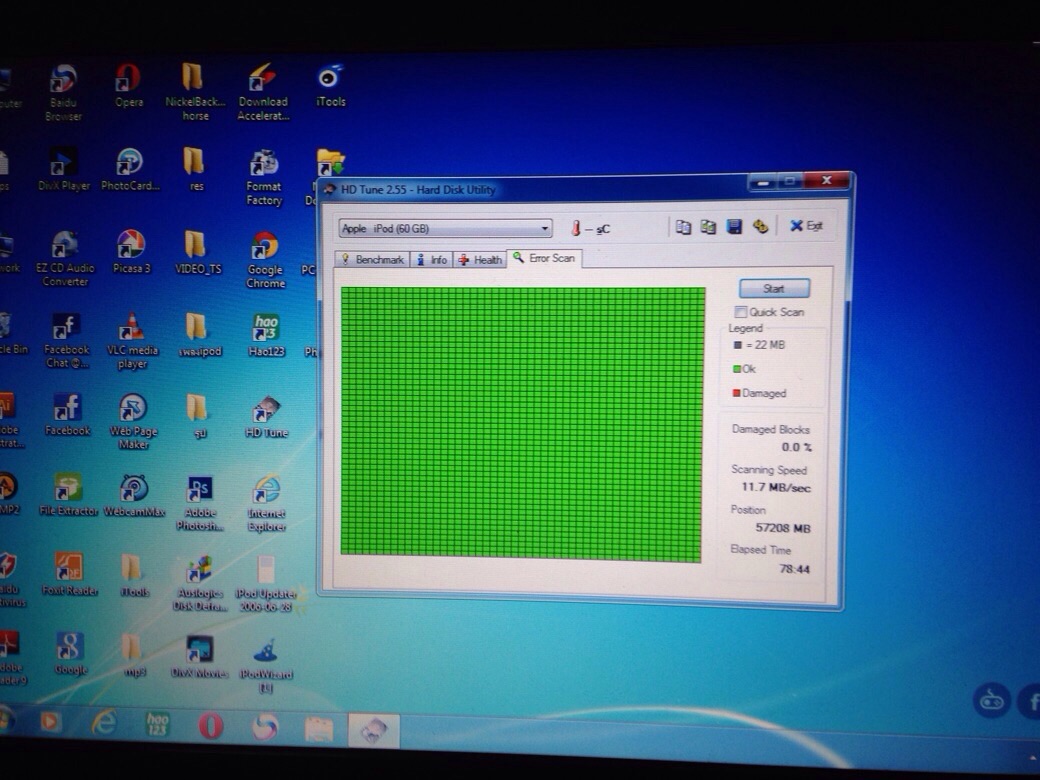Expand the Apple iPod (60 GB) drive dropdown
The image size is (1040, 780).
(x=545, y=228)
